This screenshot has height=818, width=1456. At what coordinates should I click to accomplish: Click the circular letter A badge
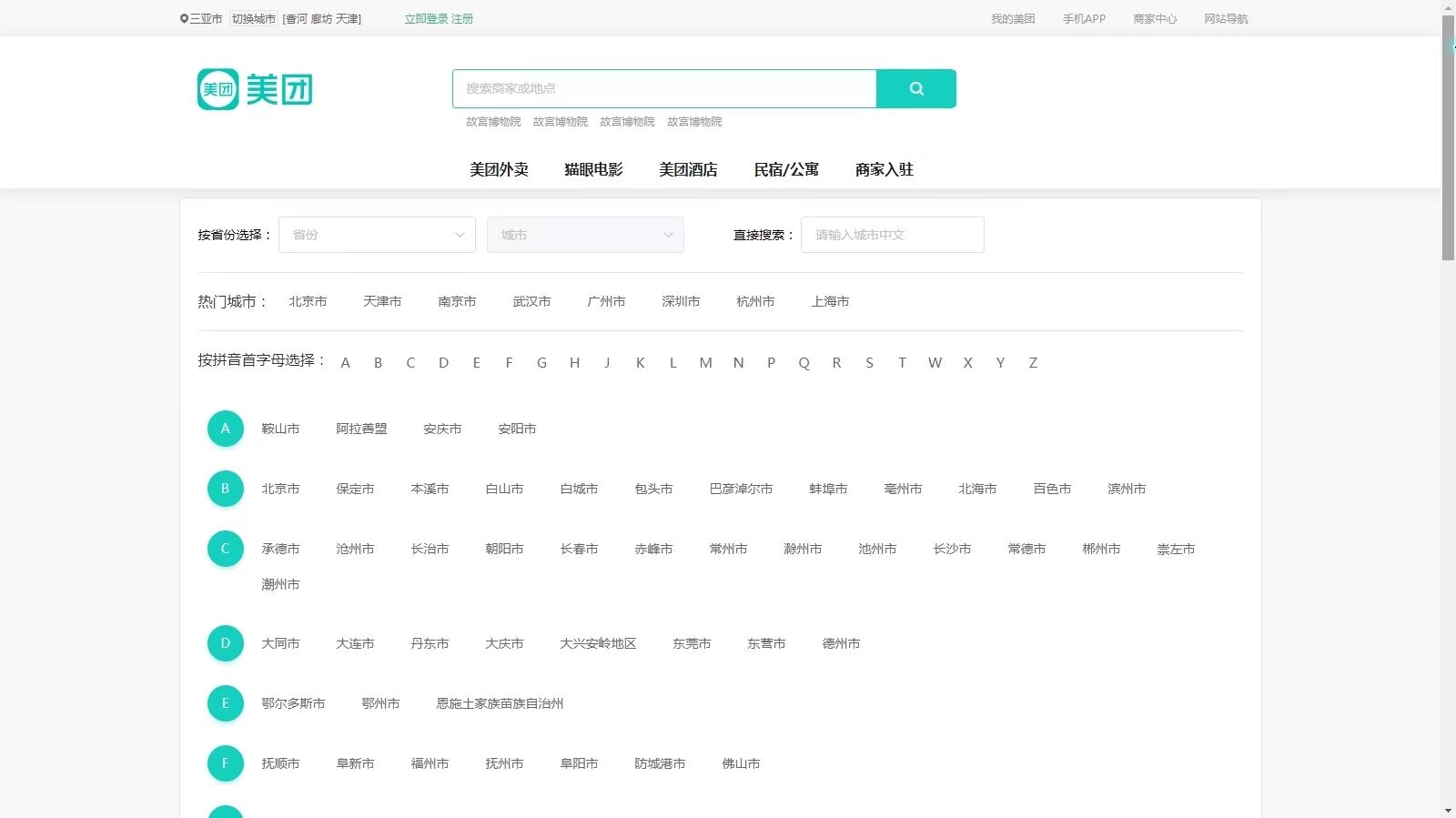point(226,429)
